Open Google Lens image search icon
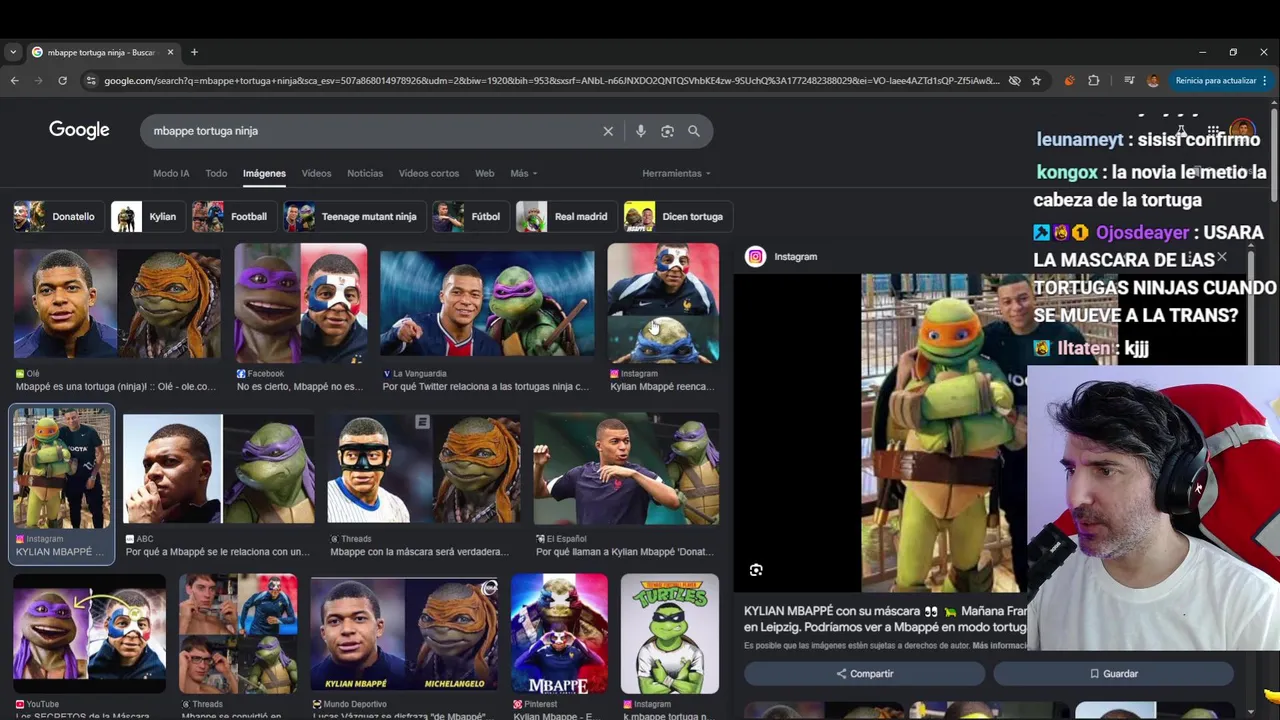Screen dimensions: 1280x720 pos(667,131)
